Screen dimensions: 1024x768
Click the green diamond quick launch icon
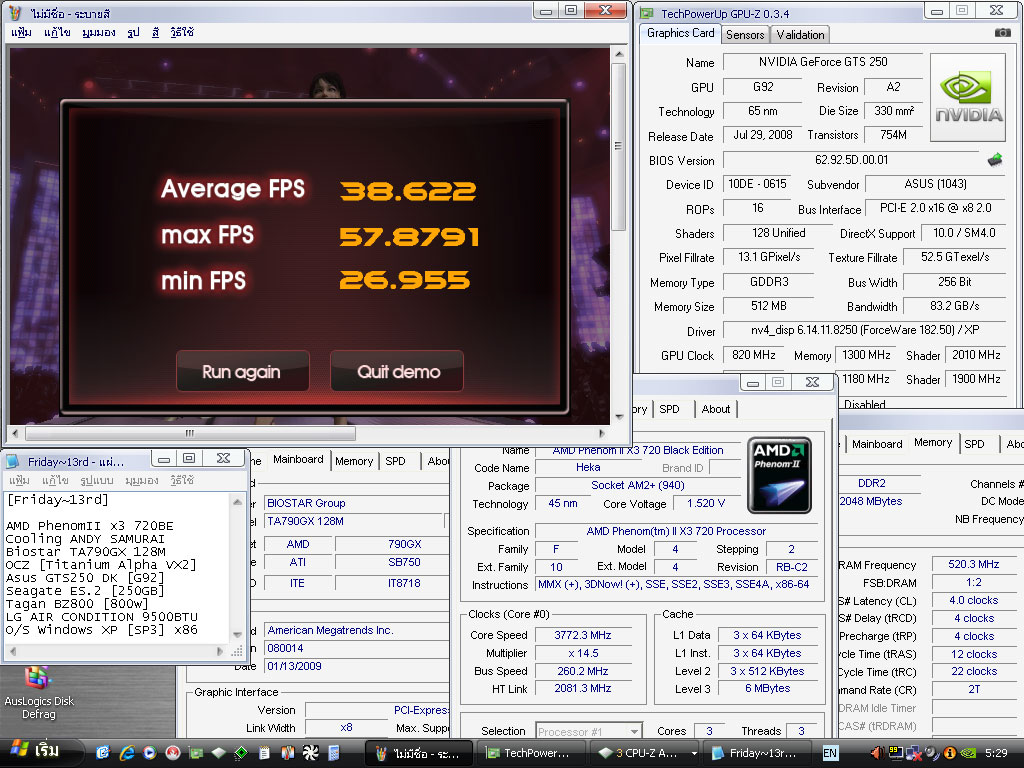tap(241, 753)
